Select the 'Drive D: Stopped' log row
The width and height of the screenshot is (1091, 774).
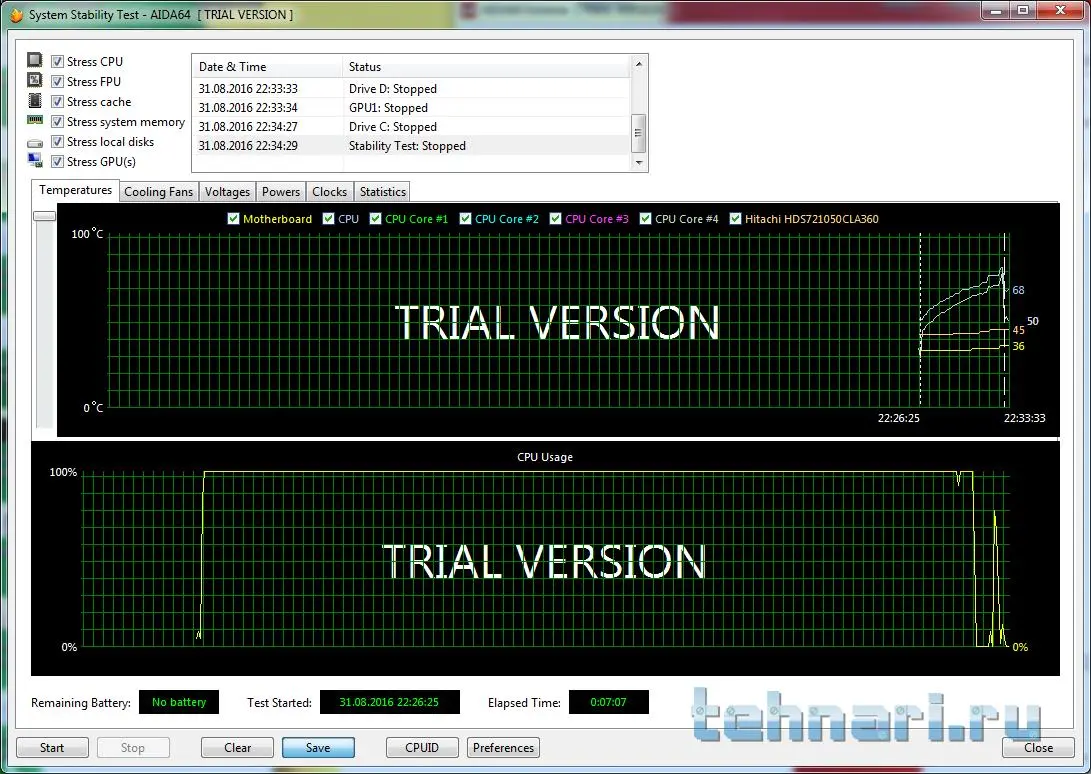click(412, 88)
